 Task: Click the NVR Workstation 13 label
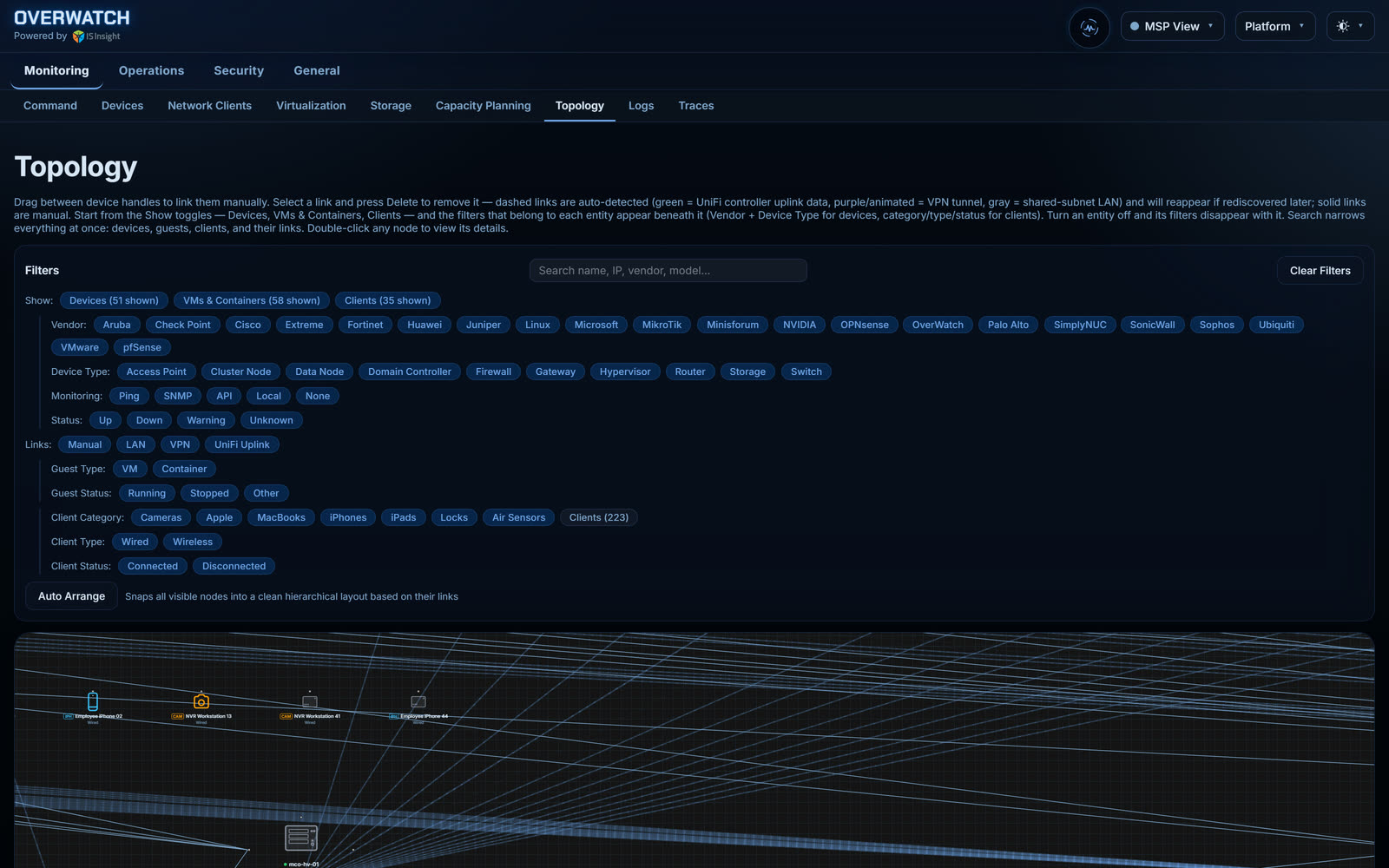208,716
